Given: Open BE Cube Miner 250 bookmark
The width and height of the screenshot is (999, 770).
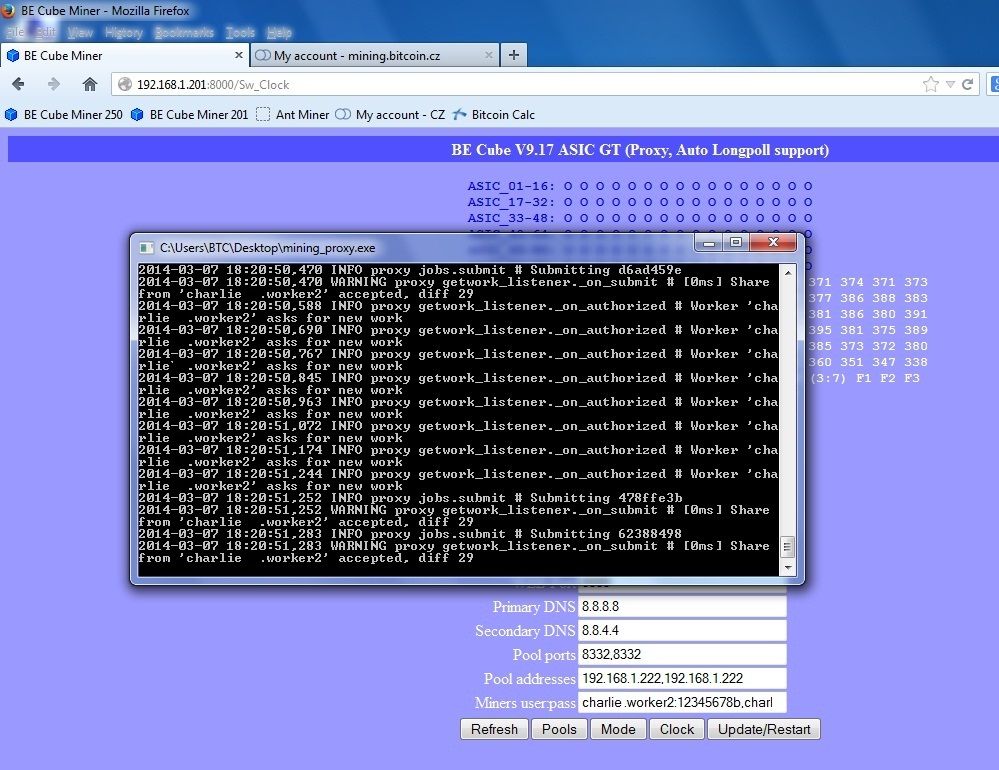Looking at the screenshot, I should pyautogui.click(x=64, y=114).
